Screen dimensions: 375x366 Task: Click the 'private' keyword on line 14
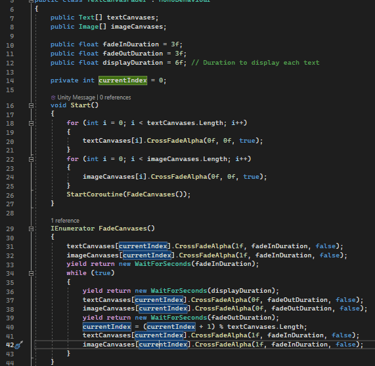pyautogui.click(x=65, y=80)
